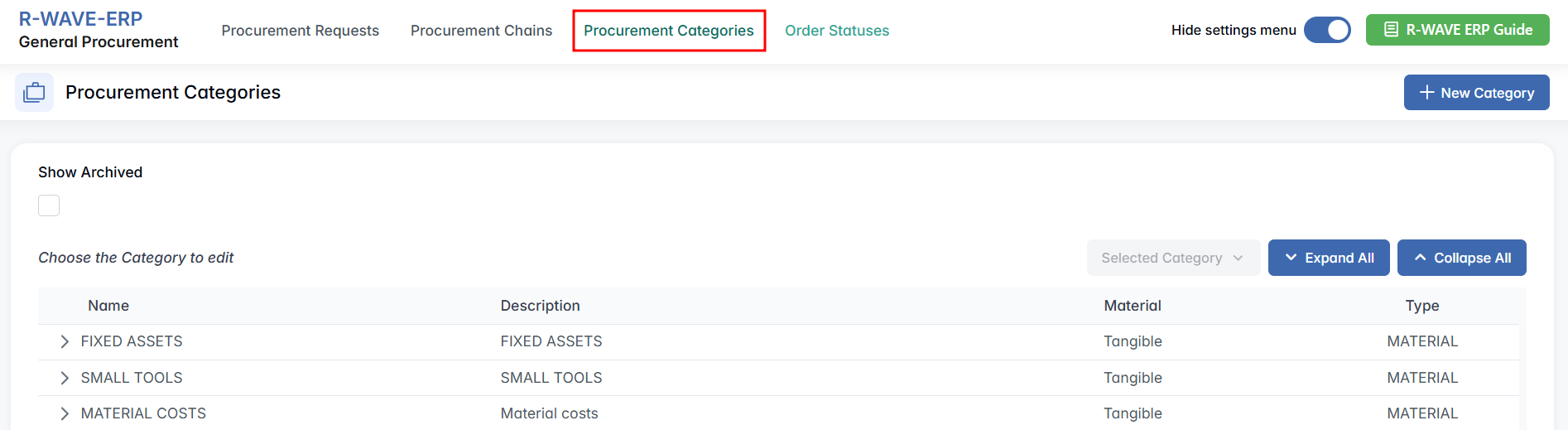Expand the SMALL TOOLS category row
The image size is (1568, 430).
point(65,378)
